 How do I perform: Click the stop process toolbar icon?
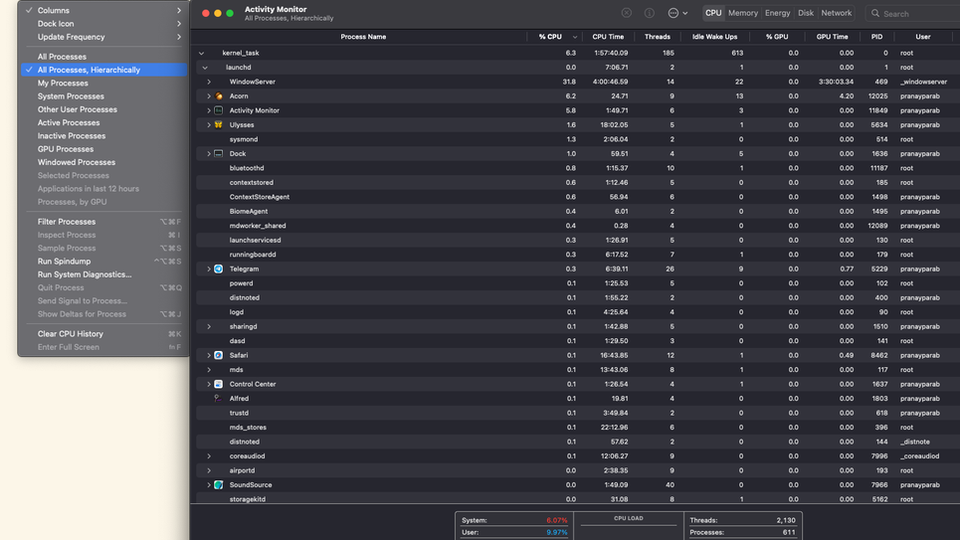point(626,13)
